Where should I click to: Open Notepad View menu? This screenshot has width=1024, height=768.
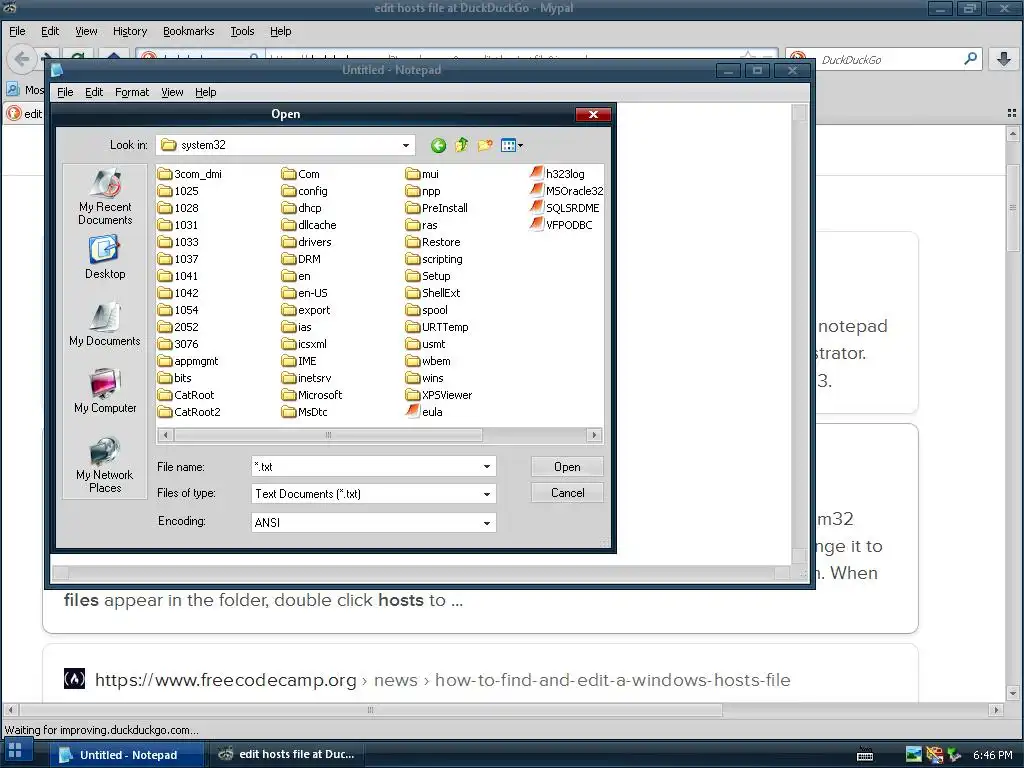tap(172, 92)
